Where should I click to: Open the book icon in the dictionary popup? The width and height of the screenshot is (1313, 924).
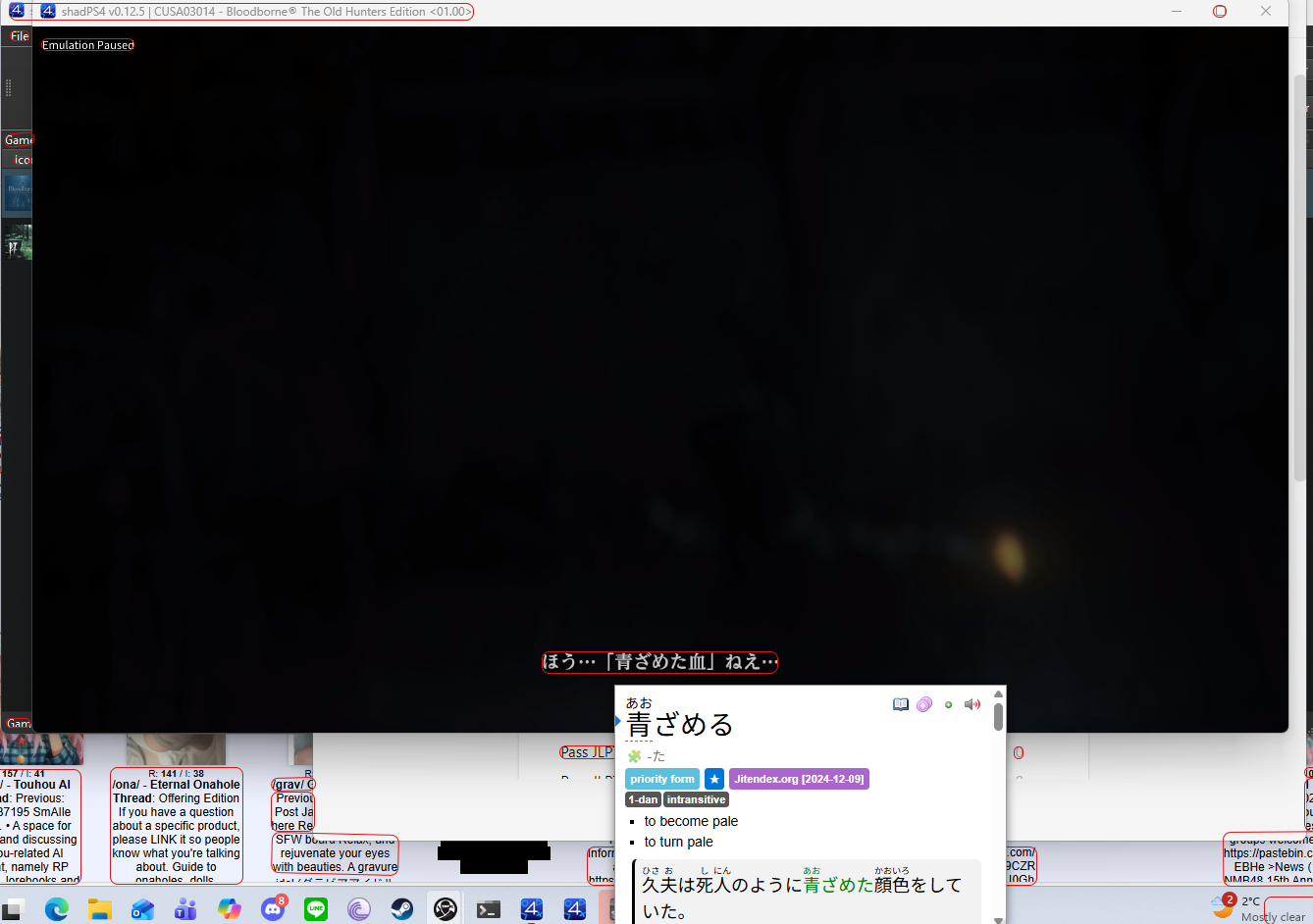coord(901,704)
